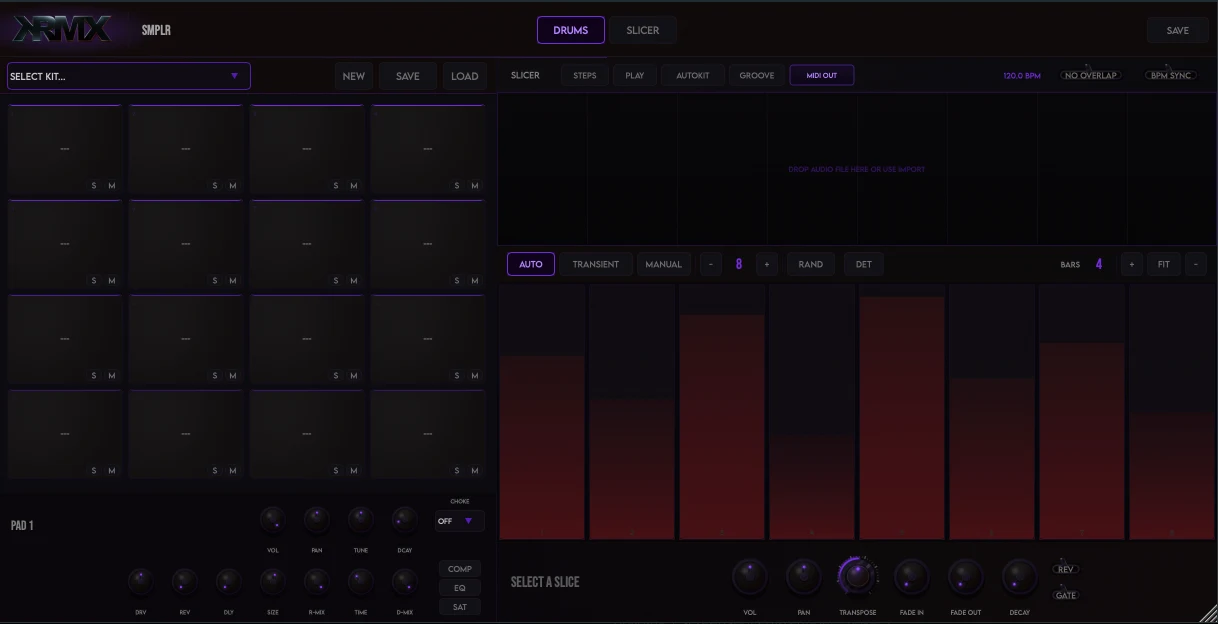
Task: Click the SIZE knob
Action: [x=273, y=581]
